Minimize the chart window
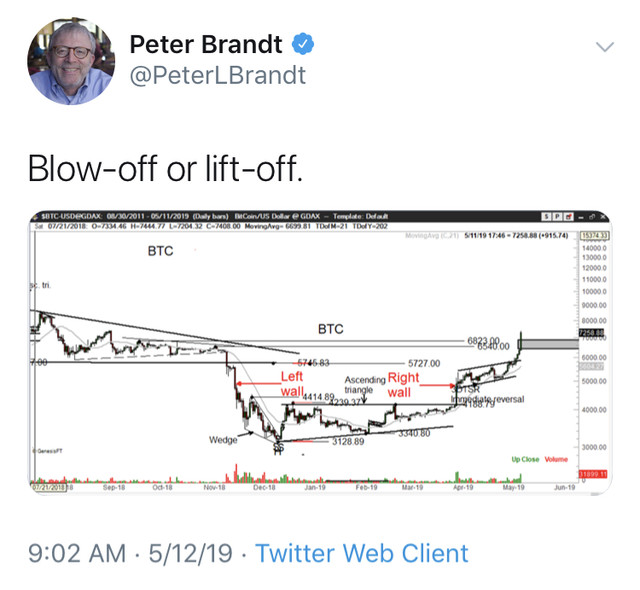This screenshot has width=640, height=590. (581, 217)
